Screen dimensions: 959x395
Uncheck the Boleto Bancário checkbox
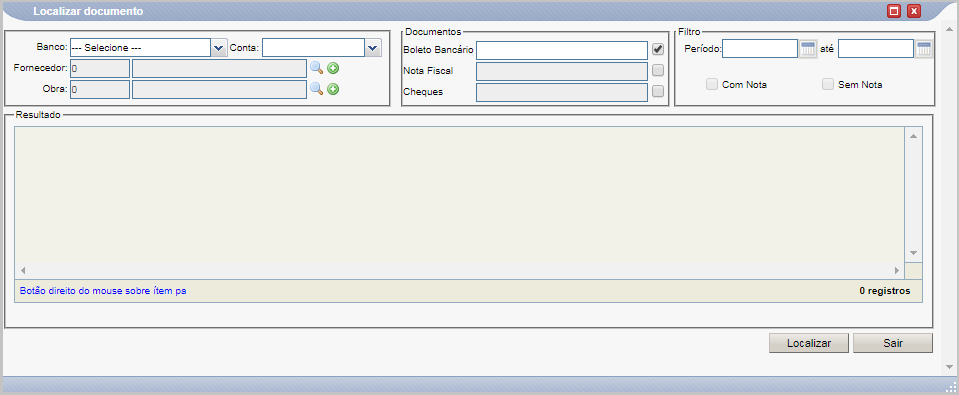(x=658, y=50)
